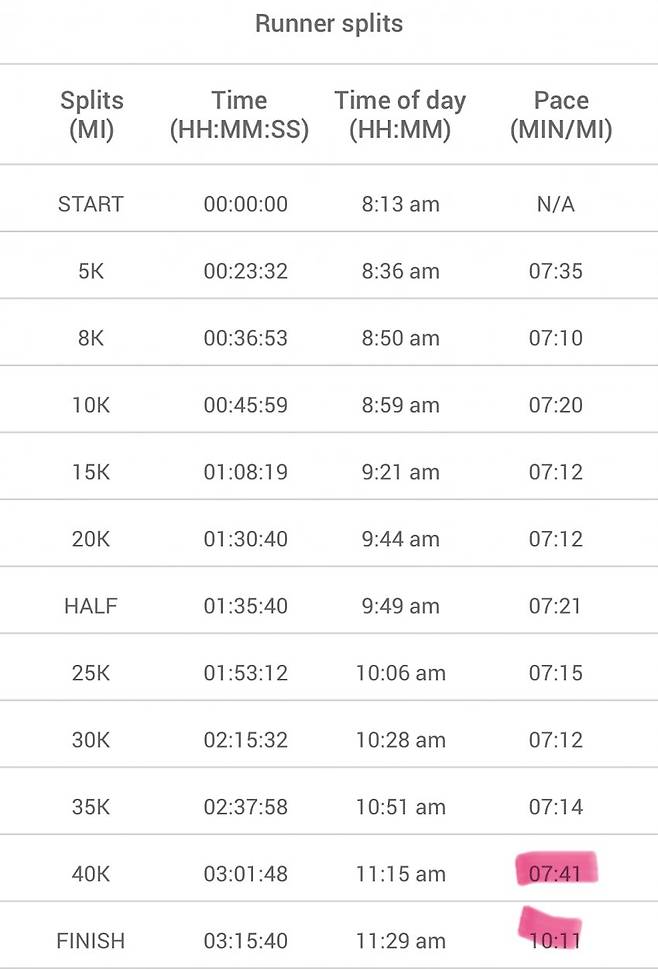658x969 pixels.
Task: Select the 40K split row label
Action: click(x=91, y=874)
